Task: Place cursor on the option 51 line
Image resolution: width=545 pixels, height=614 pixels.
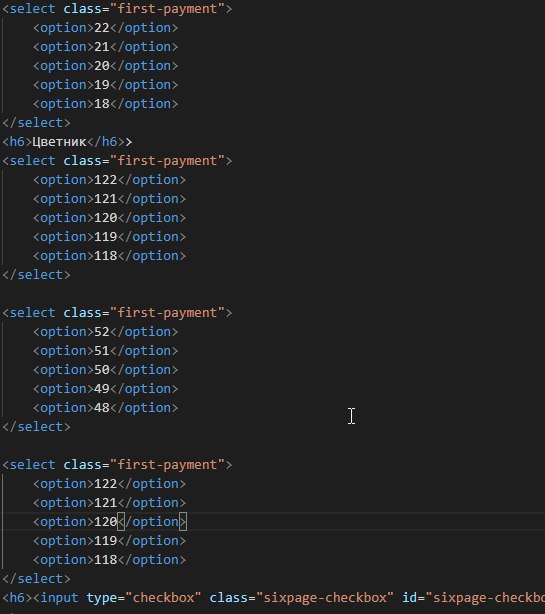Action: pyautogui.click(x=106, y=351)
